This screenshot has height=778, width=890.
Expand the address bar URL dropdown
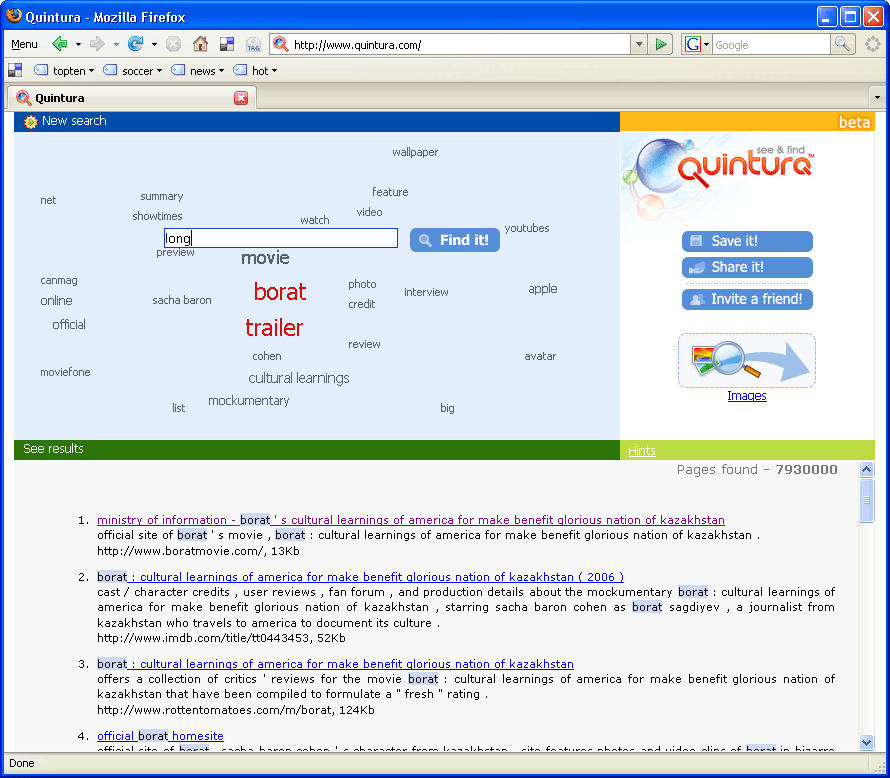point(639,44)
